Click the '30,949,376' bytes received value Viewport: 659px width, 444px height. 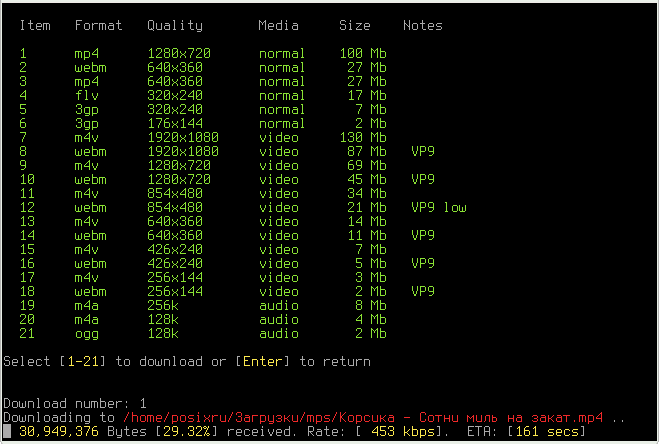point(59,431)
